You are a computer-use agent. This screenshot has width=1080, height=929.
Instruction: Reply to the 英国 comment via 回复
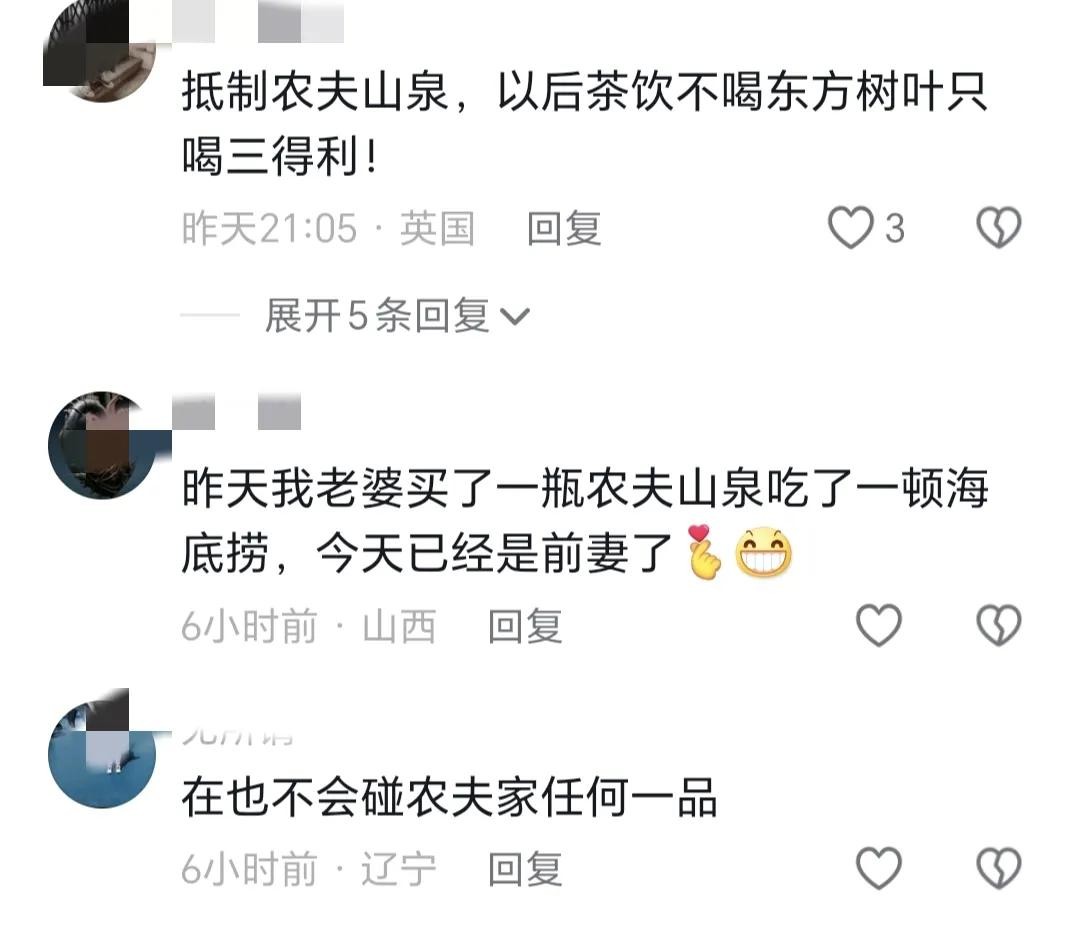pyautogui.click(x=564, y=229)
